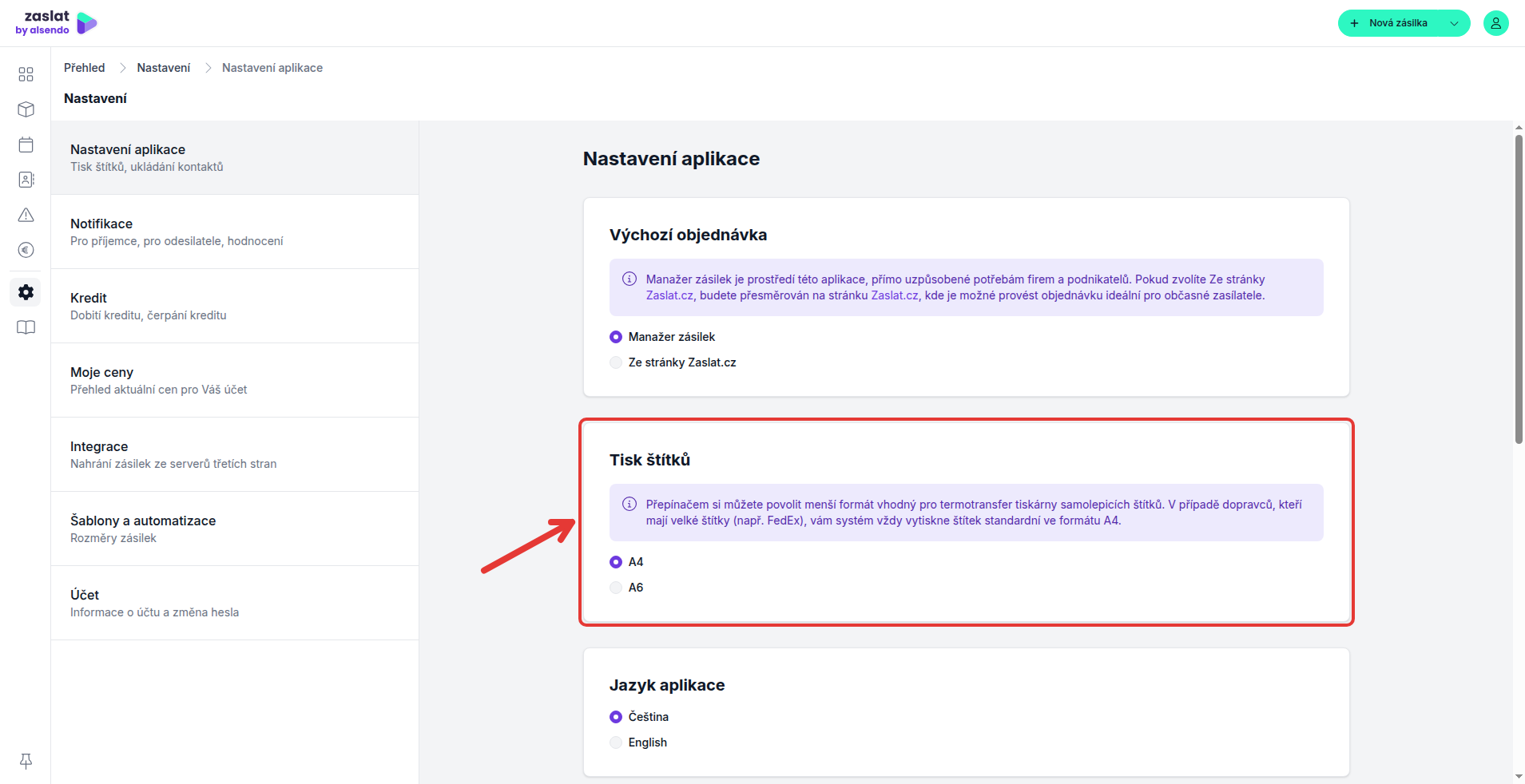Viewport: 1525px width, 784px height.
Task: Choose A6 label format
Action: coord(616,588)
